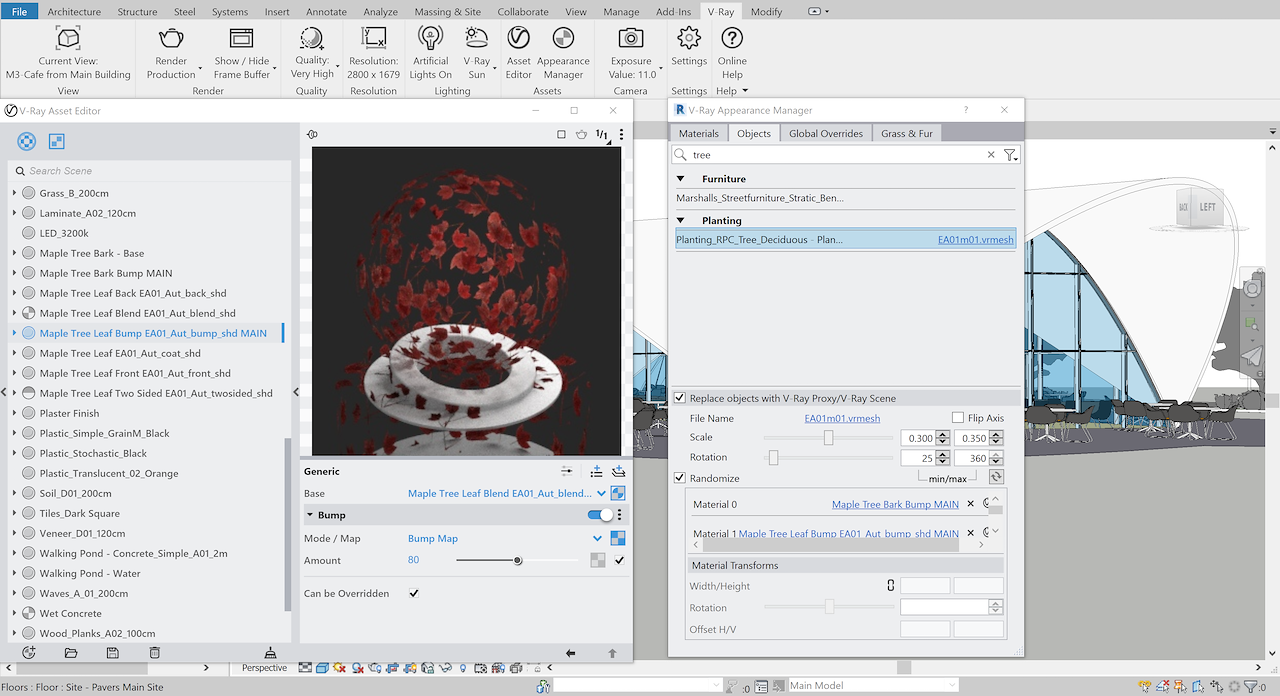
Task: Uncheck Replace objects with V-Ray Proxy checkbox
Action: tap(680, 398)
